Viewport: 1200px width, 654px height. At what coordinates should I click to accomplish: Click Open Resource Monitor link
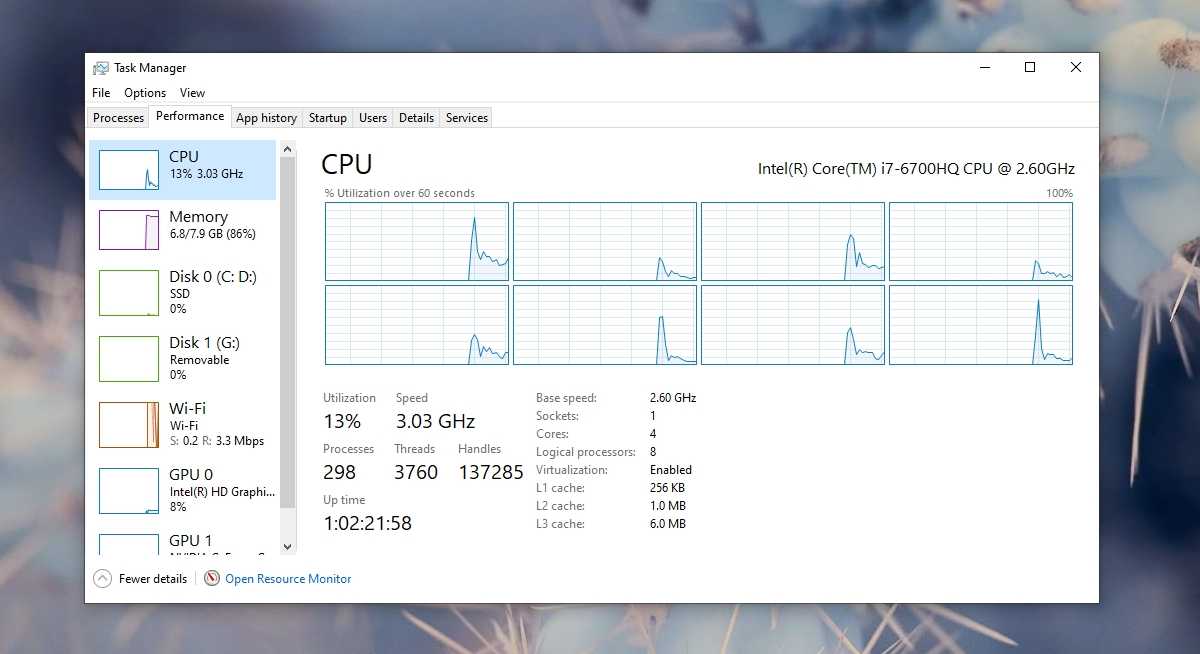[288, 579]
